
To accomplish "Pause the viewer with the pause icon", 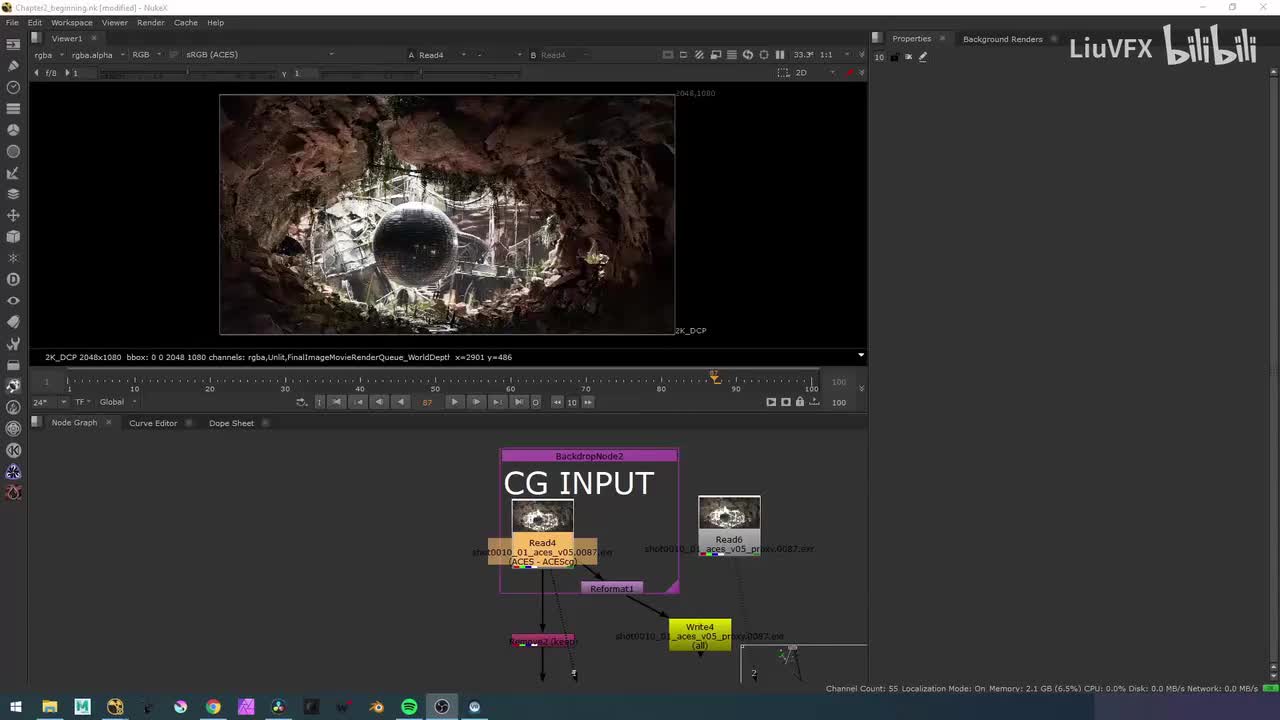I will pyautogui.click(x=780, y=55).
